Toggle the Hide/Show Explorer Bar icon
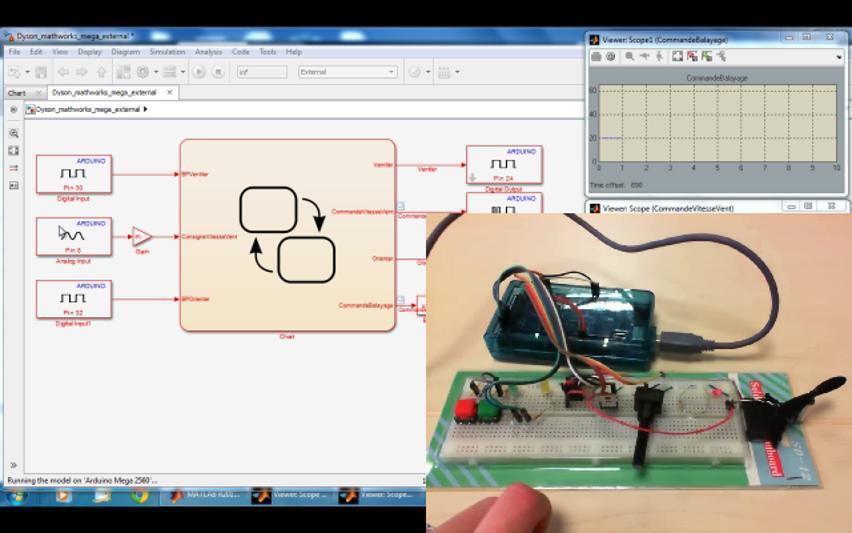The width and height of the screenshot is (852, 533). click(14, 110)
